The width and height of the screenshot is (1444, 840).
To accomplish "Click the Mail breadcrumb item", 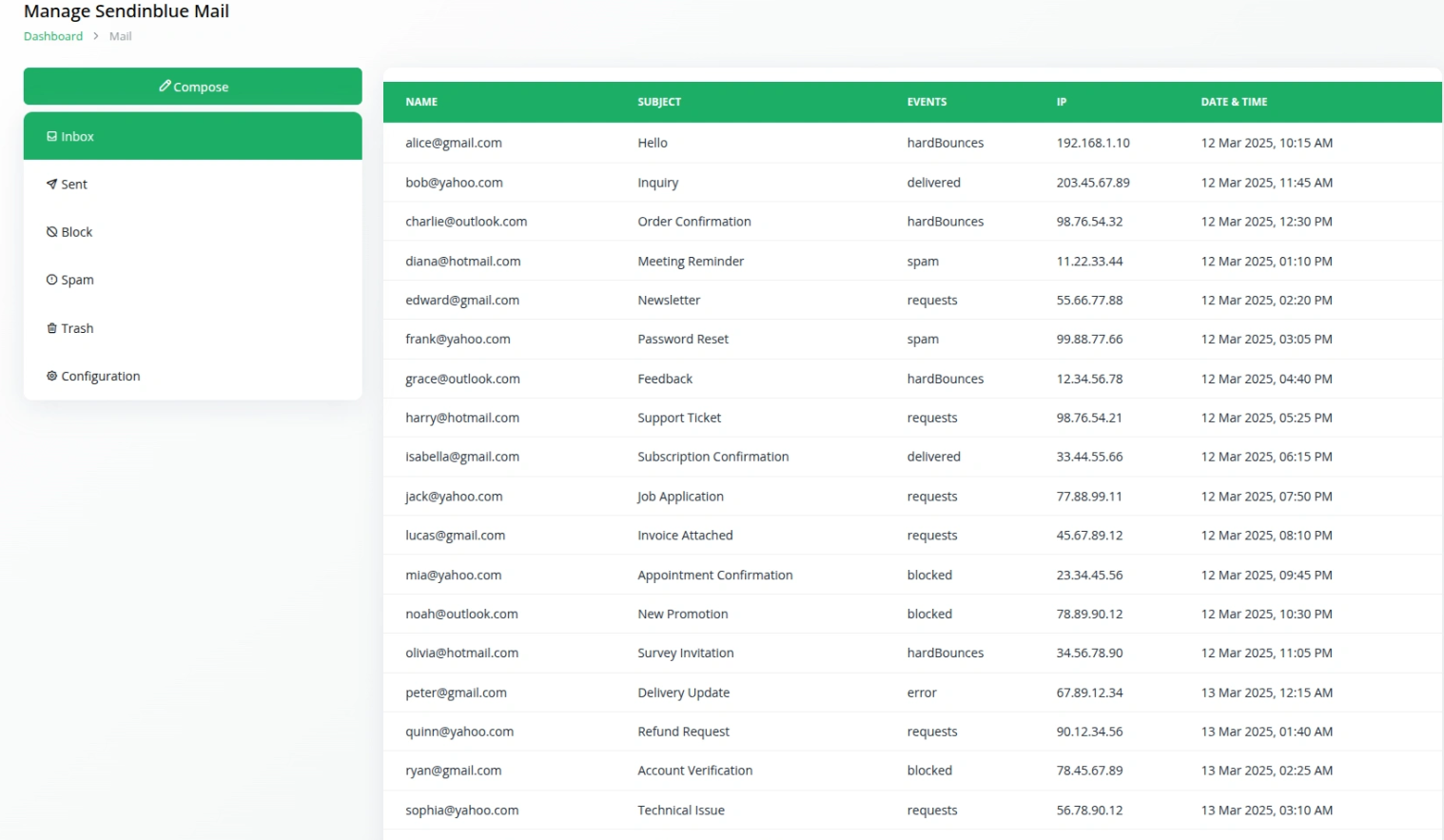I will [x=120, y=36].
